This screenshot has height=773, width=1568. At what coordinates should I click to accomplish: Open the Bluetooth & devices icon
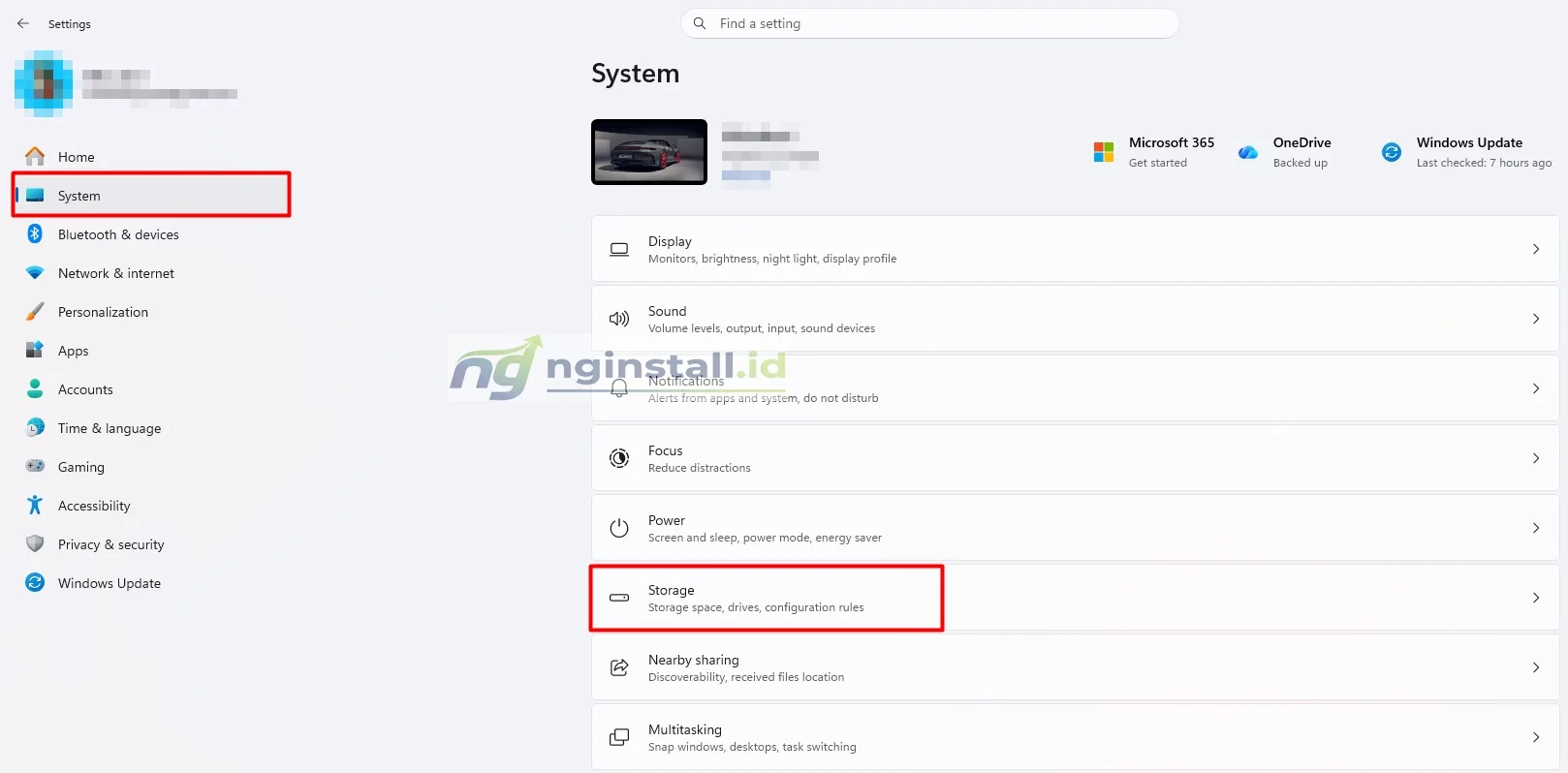pos(35,233)
